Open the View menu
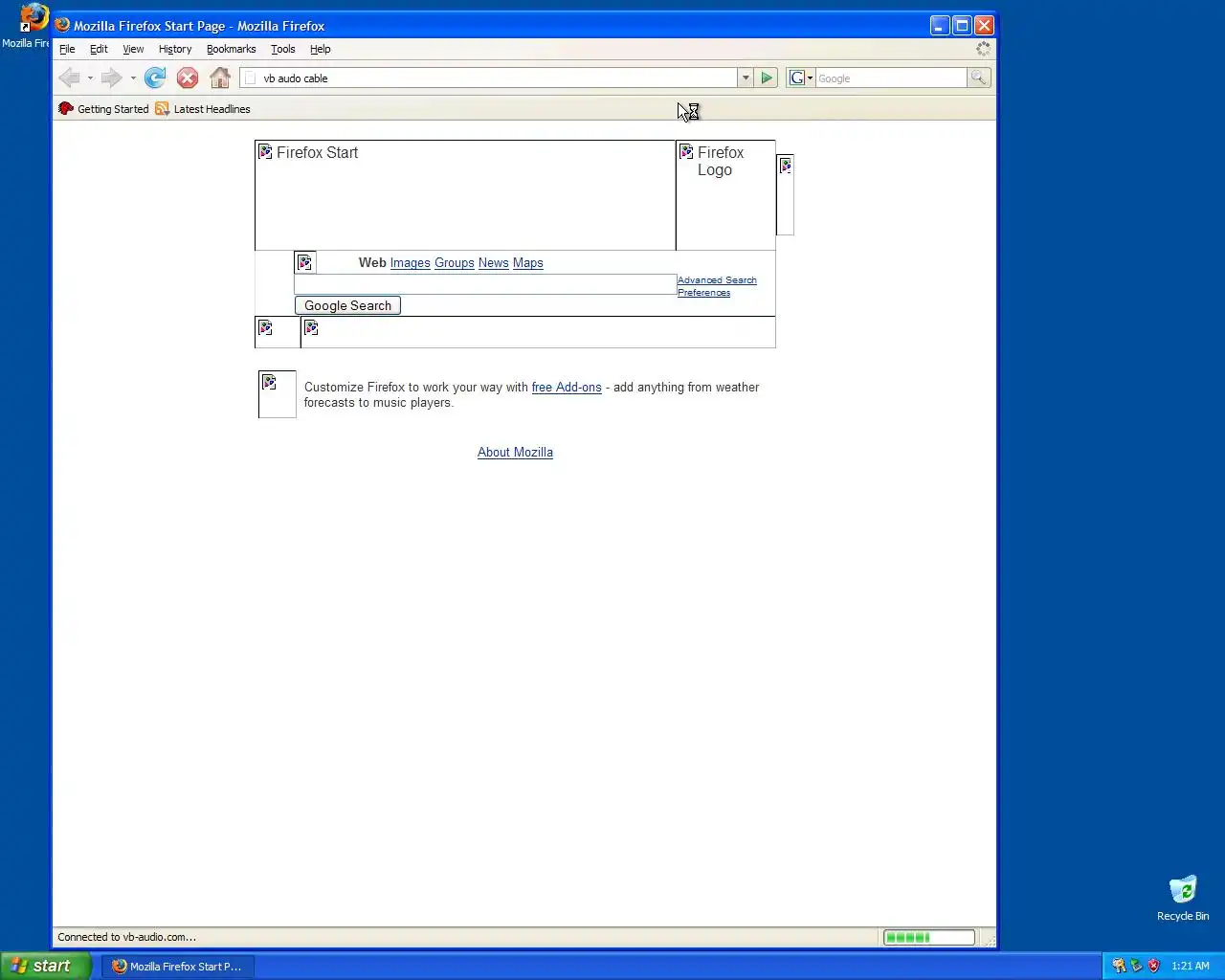1225x980 pixels. point(133,49)
